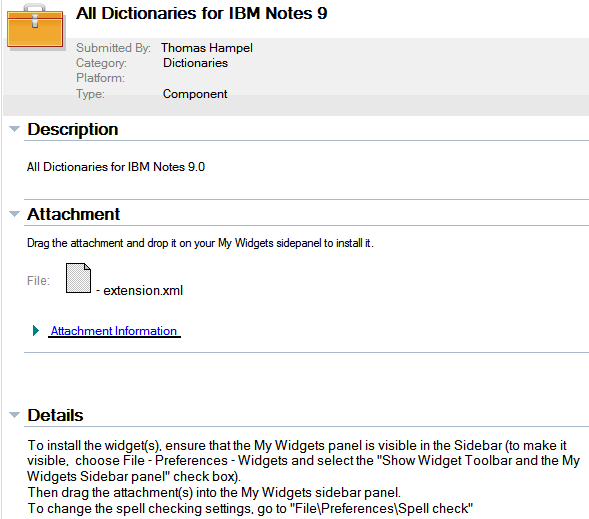This screenshot has width=589, height=519.
Task: Click the Submitted By label
Action: (113, 48)
